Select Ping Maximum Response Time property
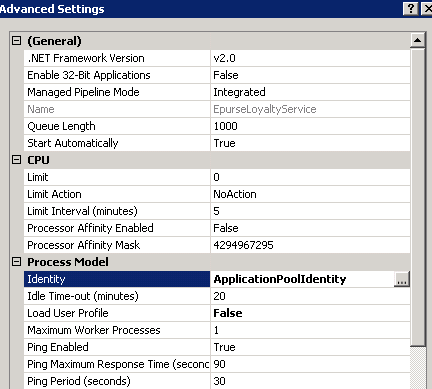The width and height of the screenshot is (432, 389). click(x=117, y=364)
